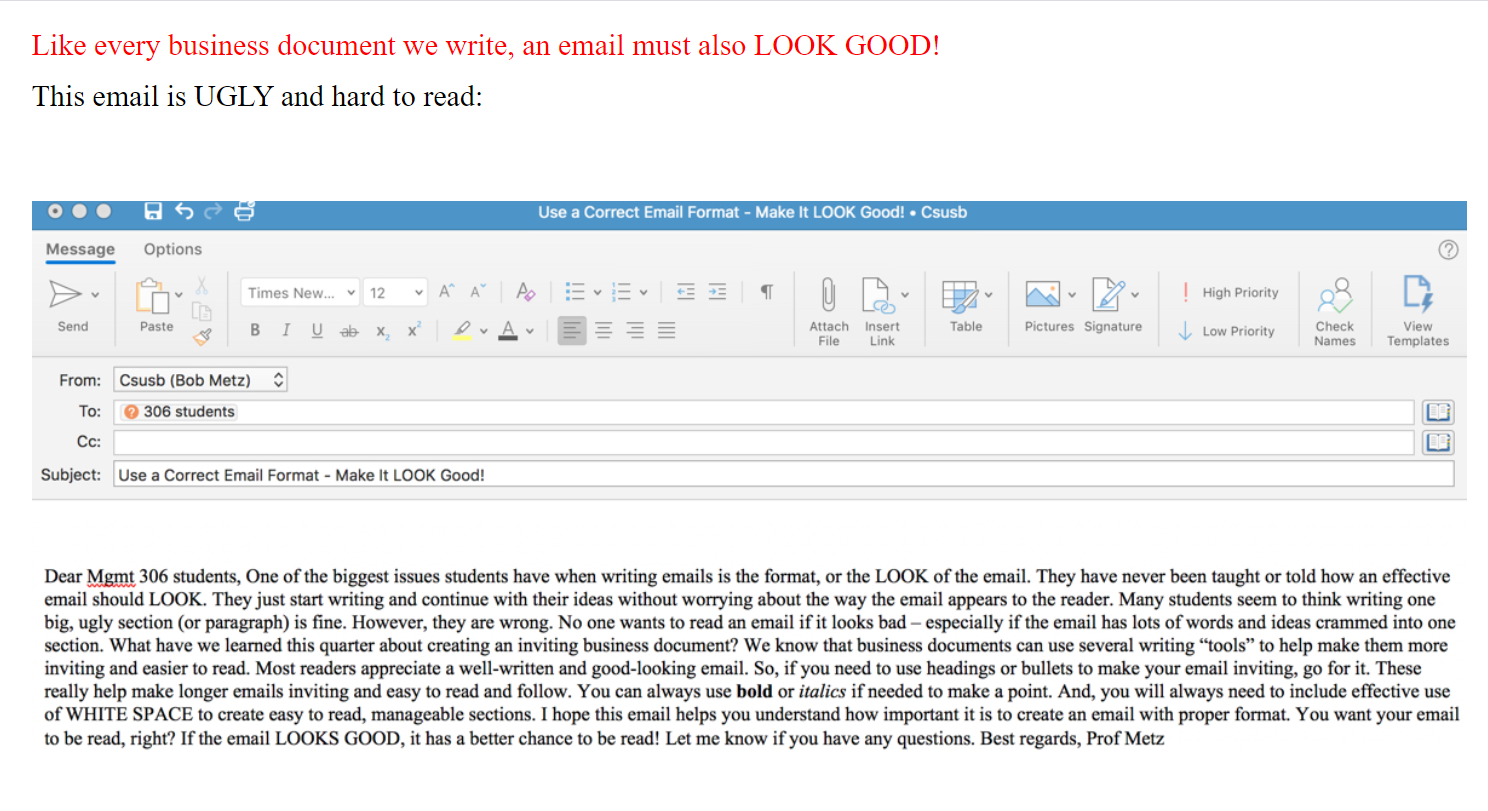Toggle Underline formatting
Screen dimensions: 1488x811
(317, 331)
